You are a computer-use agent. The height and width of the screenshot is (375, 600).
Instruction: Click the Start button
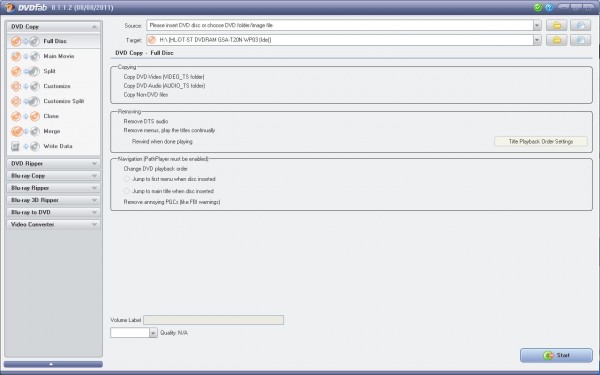point(556,355)
